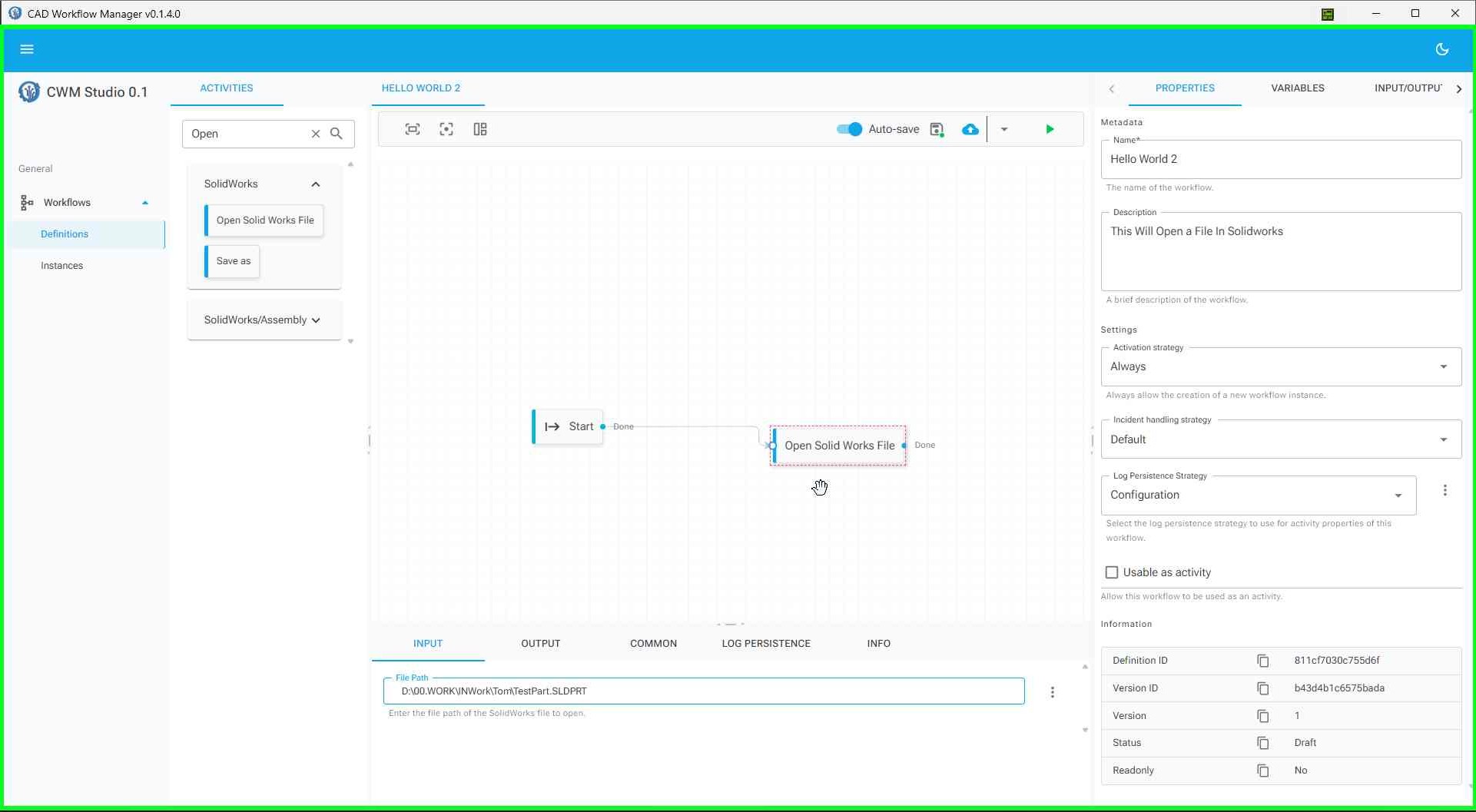The height and width of the screenshot is (812, 1476).
Task: Toggle dark mode moon icon
Action: pos(1442,49)
